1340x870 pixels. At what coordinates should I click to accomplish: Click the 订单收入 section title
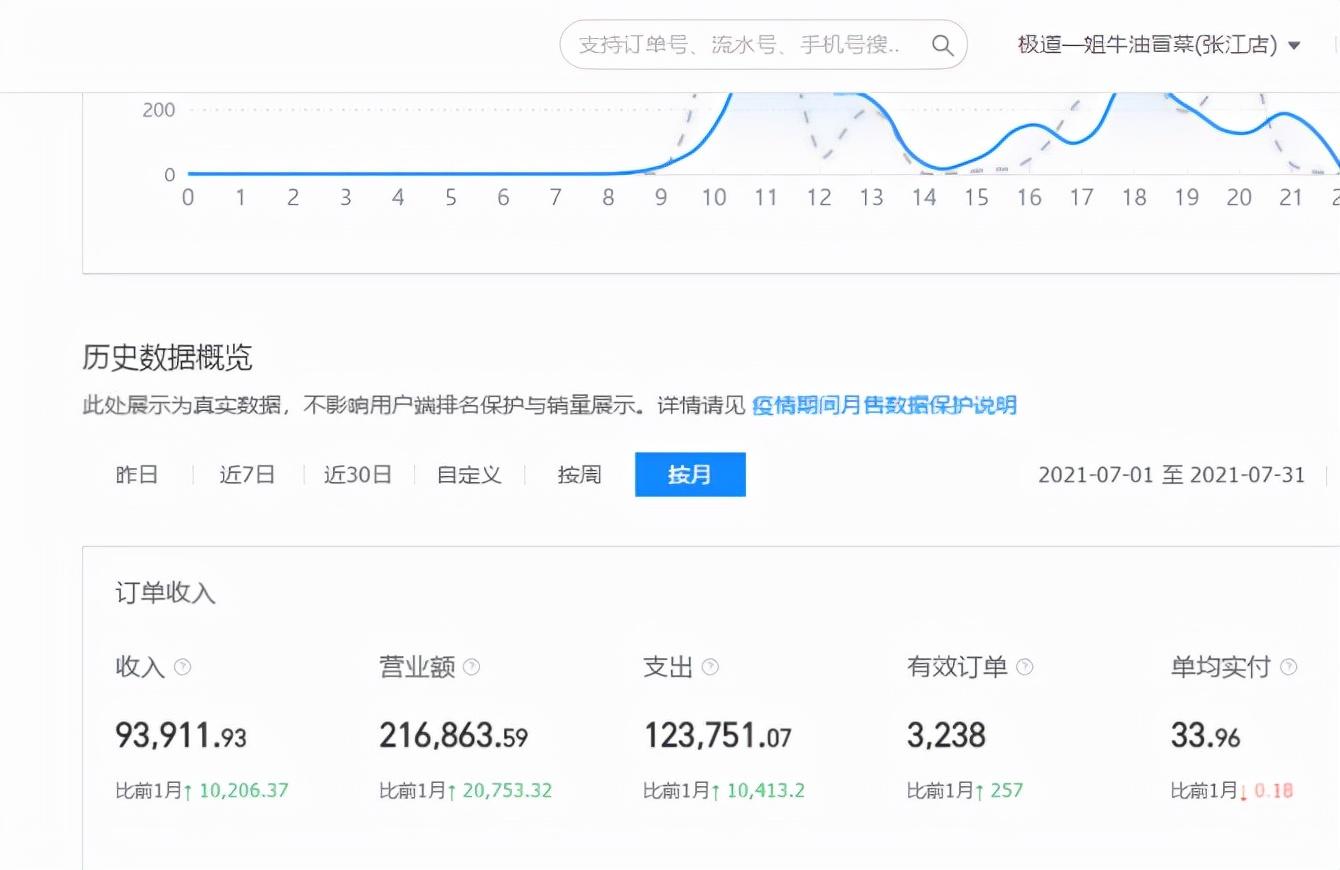pos(165,592)
